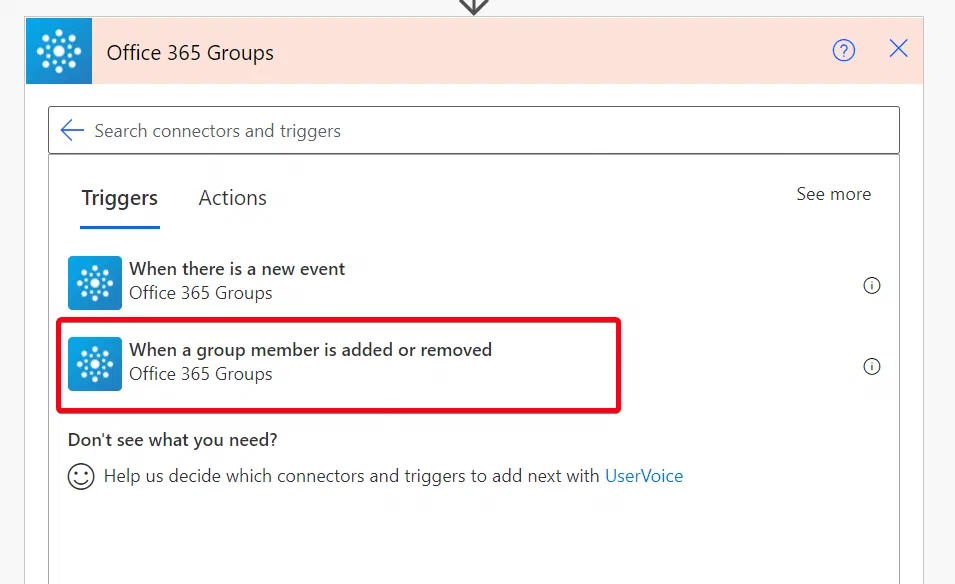Open the help question mark icon
Image resolution: width=955 pixels, height=584 pixels.
844,51
